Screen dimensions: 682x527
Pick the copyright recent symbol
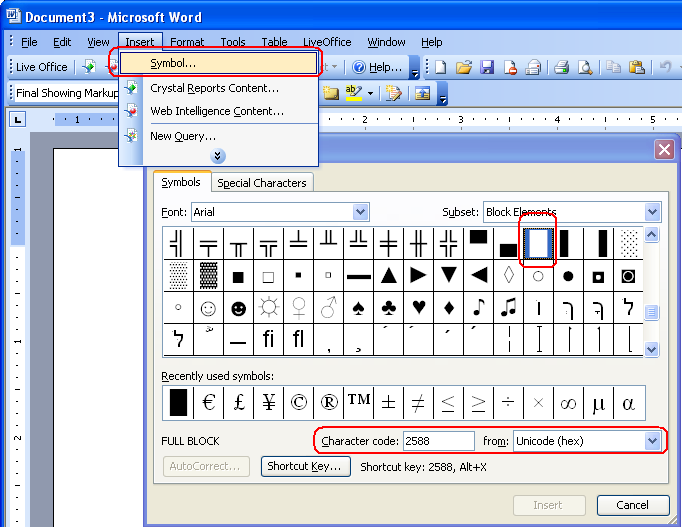(298, 403)
